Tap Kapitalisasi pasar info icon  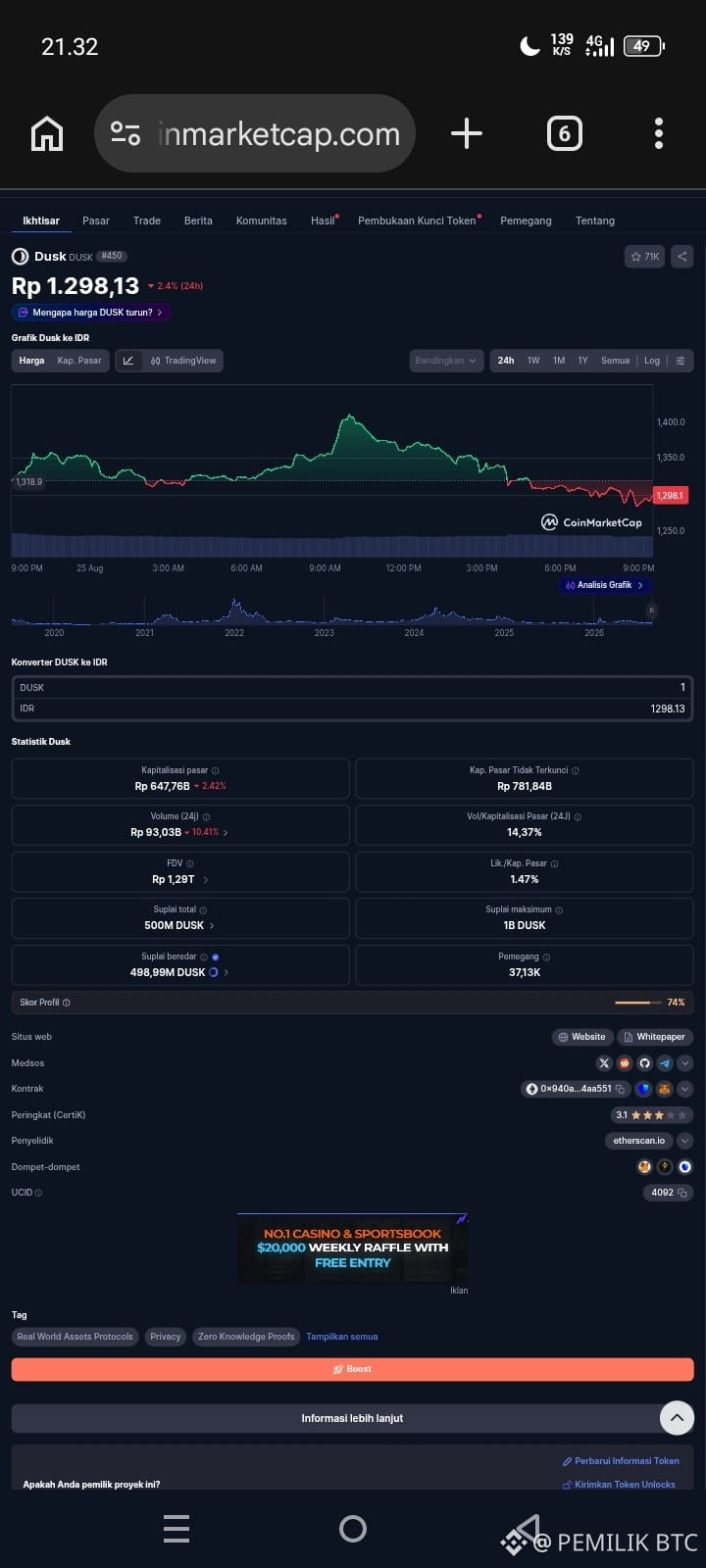tap(216, 771)
